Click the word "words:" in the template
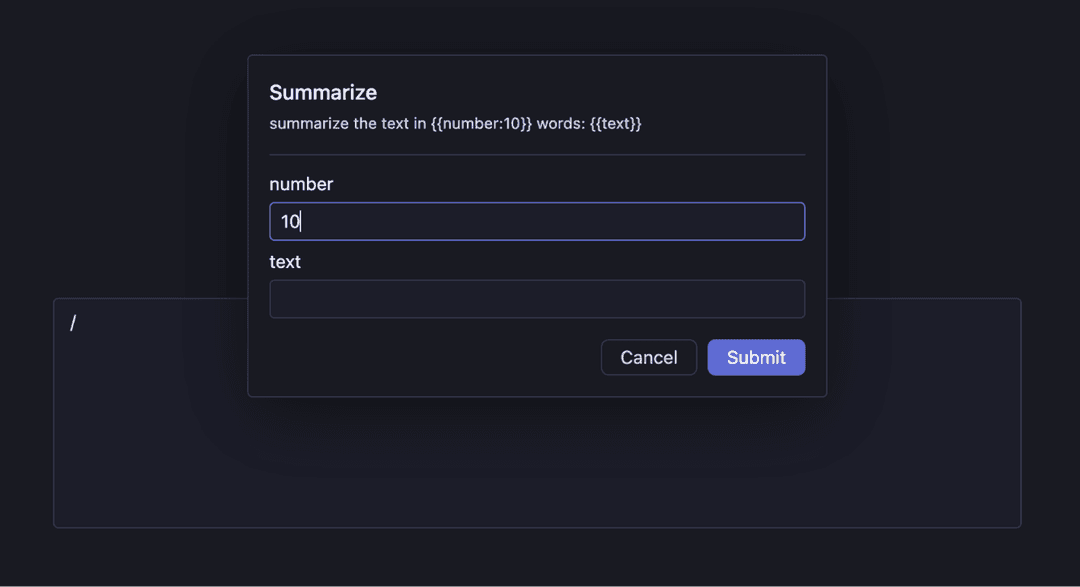The height and width of the screenshot is (587, 1080). 561,123
